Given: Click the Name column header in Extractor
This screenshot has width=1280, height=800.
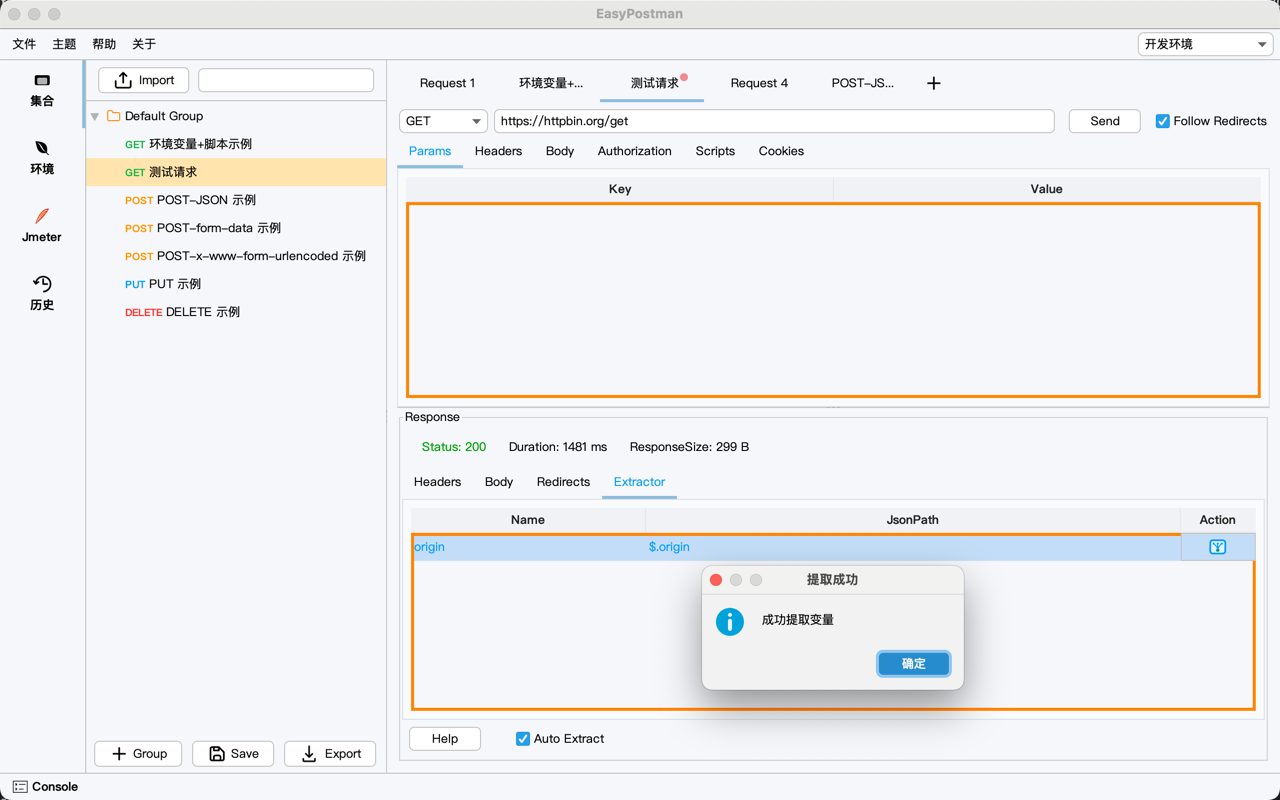Looking at the screenshot, I should [528, 520].
